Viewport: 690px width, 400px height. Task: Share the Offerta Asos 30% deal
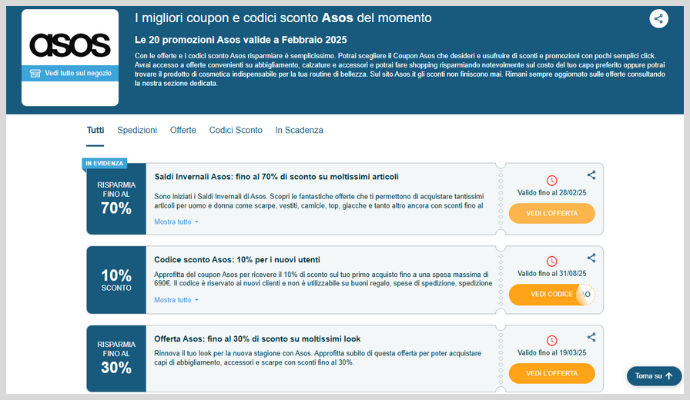pyautogui.click(x=591, y=337)
